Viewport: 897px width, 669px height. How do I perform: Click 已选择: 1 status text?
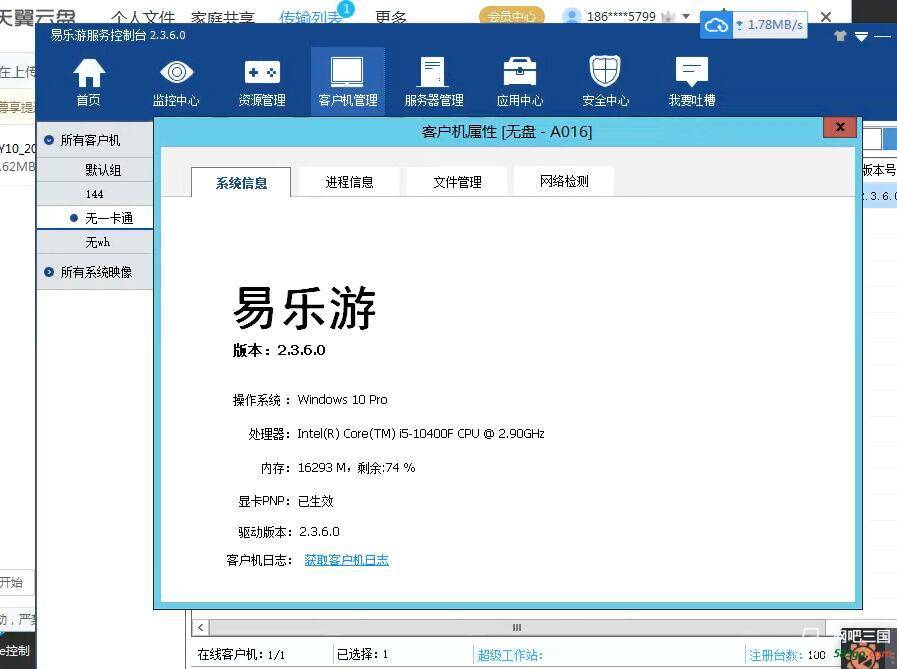(362, 654)
